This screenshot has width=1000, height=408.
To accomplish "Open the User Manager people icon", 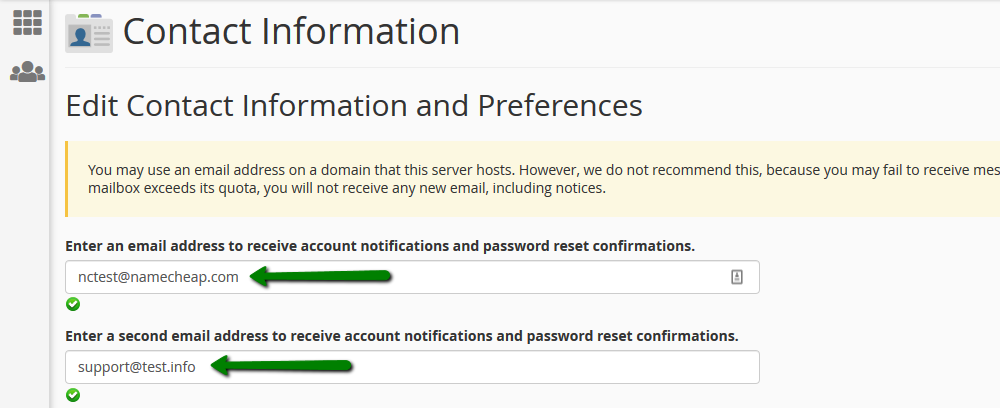I will (x=27, y=71).
